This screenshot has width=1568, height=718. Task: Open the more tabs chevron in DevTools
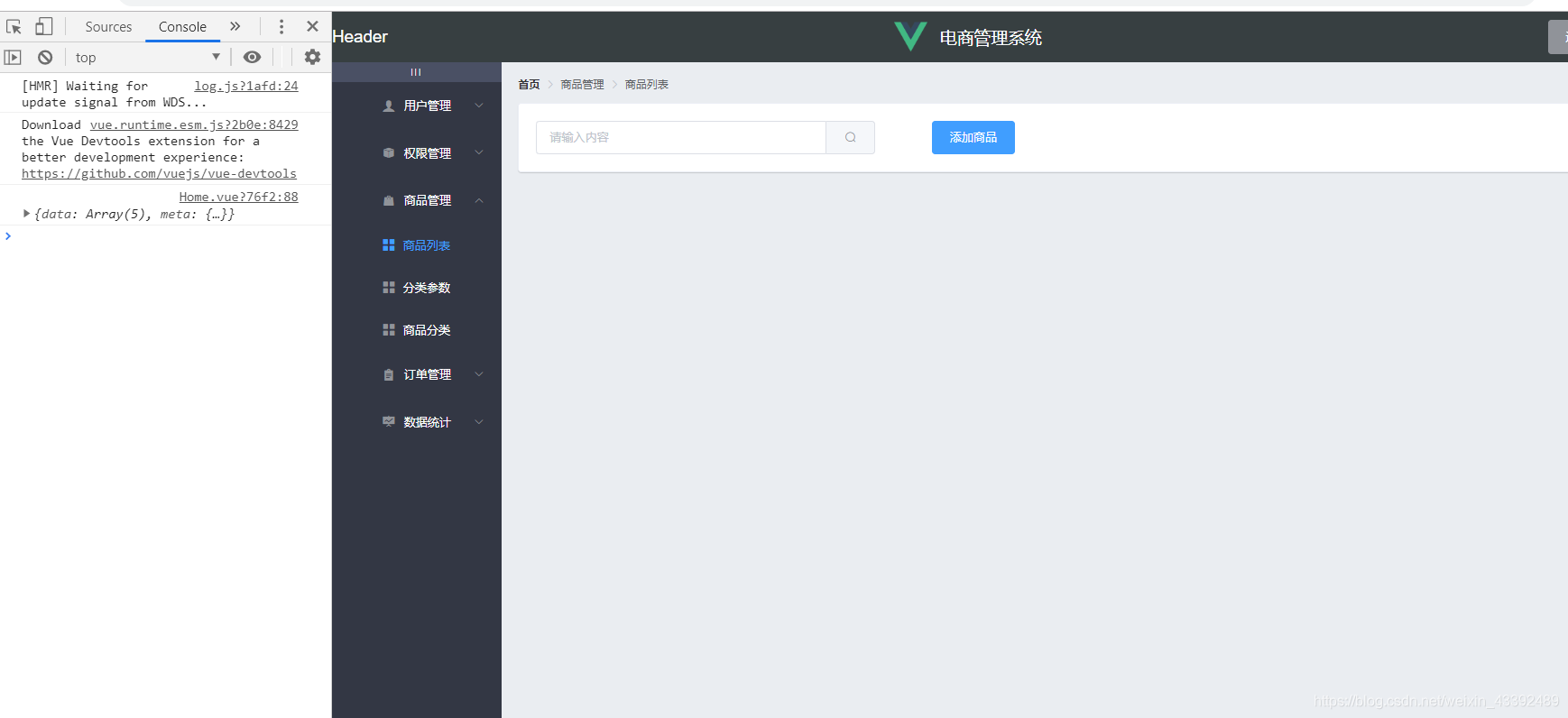pyautogui.click(x=235, y=26)
